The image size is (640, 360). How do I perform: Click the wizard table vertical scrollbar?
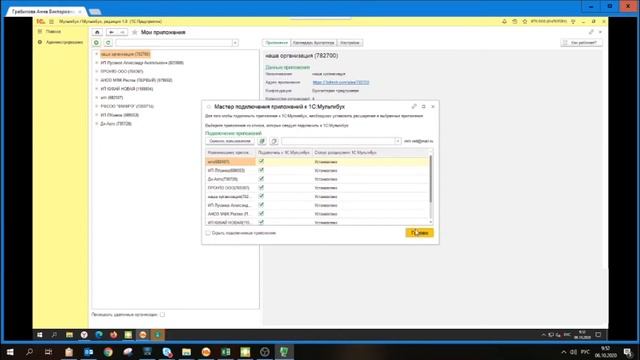[x=431, y=180]
